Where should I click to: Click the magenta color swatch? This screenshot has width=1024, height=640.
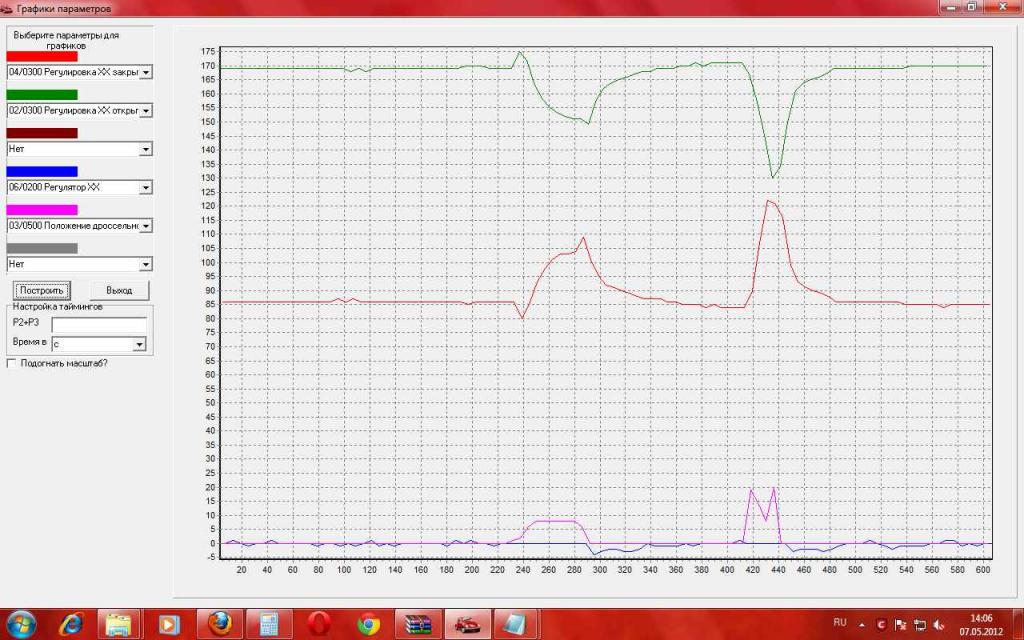[x=42, y=210]
